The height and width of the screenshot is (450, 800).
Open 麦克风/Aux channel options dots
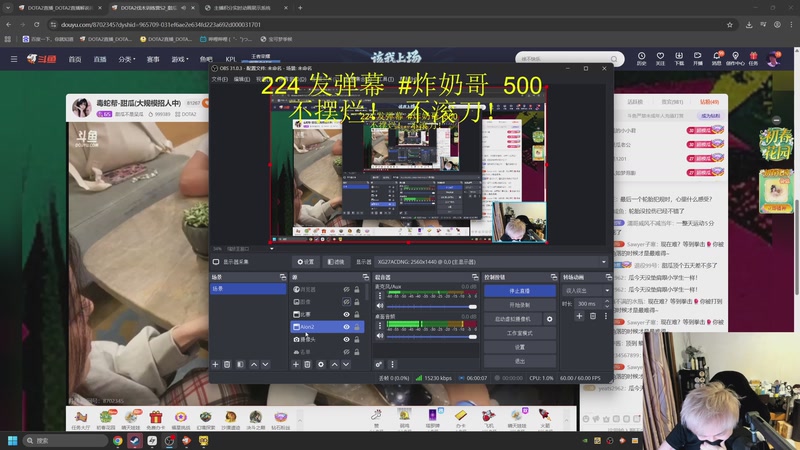380,295
